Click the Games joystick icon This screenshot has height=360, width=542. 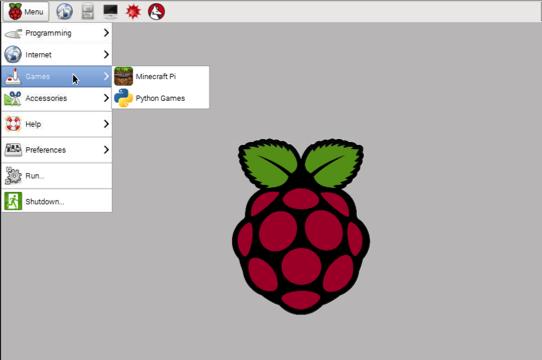point(13,76)
